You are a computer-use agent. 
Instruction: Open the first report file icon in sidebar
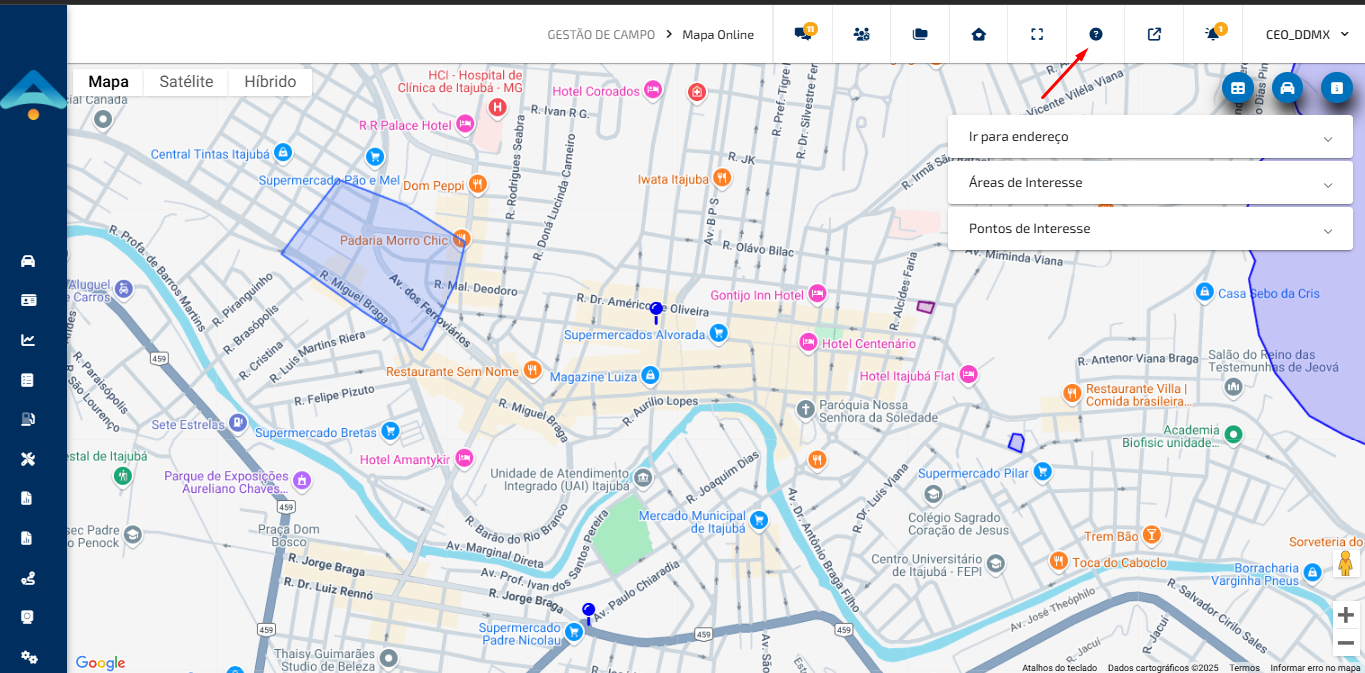click(x=28, y=498)
